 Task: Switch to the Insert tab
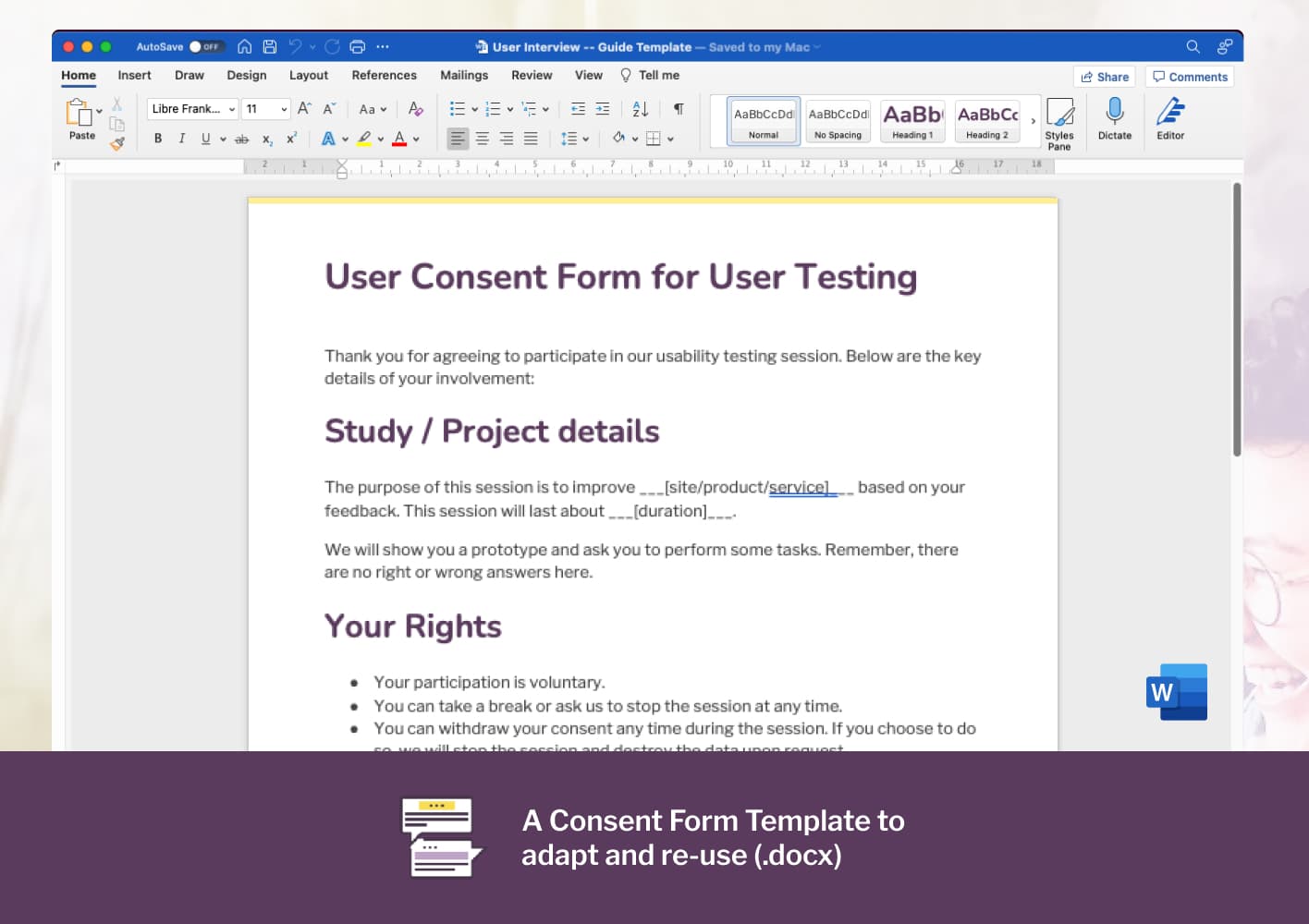[134, 76]
